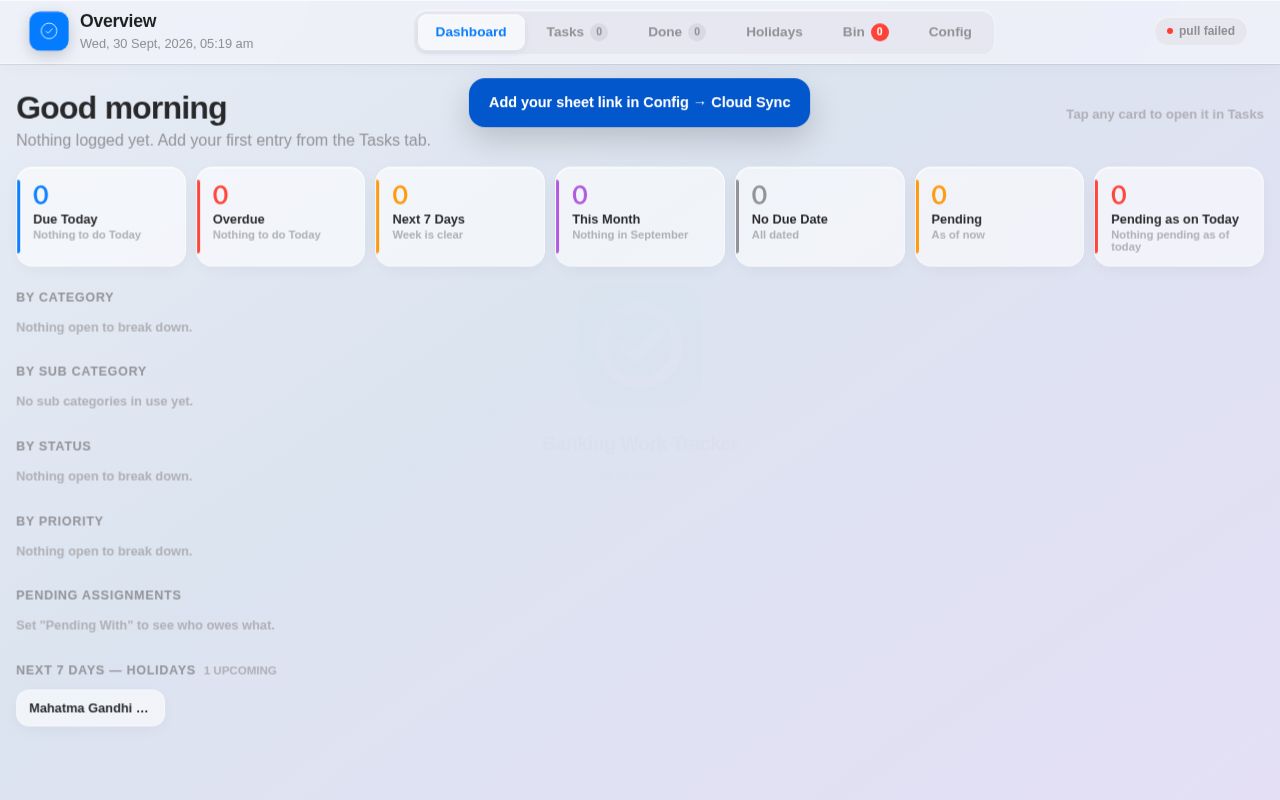Image resolution: width=1280 pixels, height=800 pixels.
Task: Open the Config tab
Action: 950,32
